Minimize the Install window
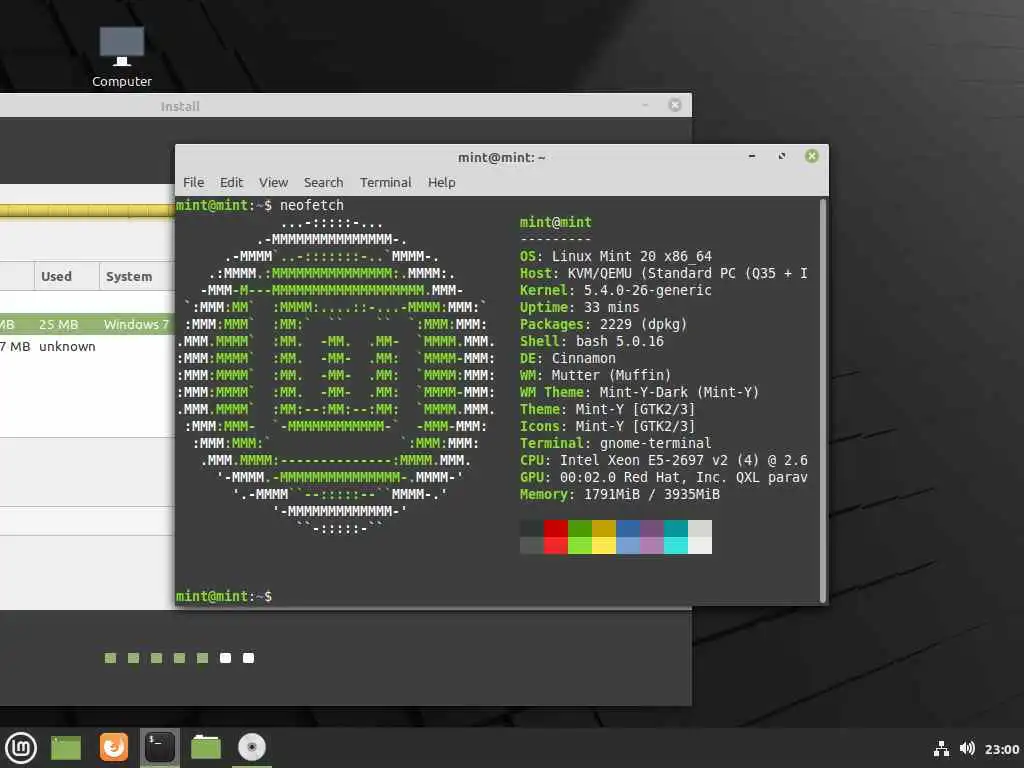Screen dimensions: 1024x768 (645, 105)
